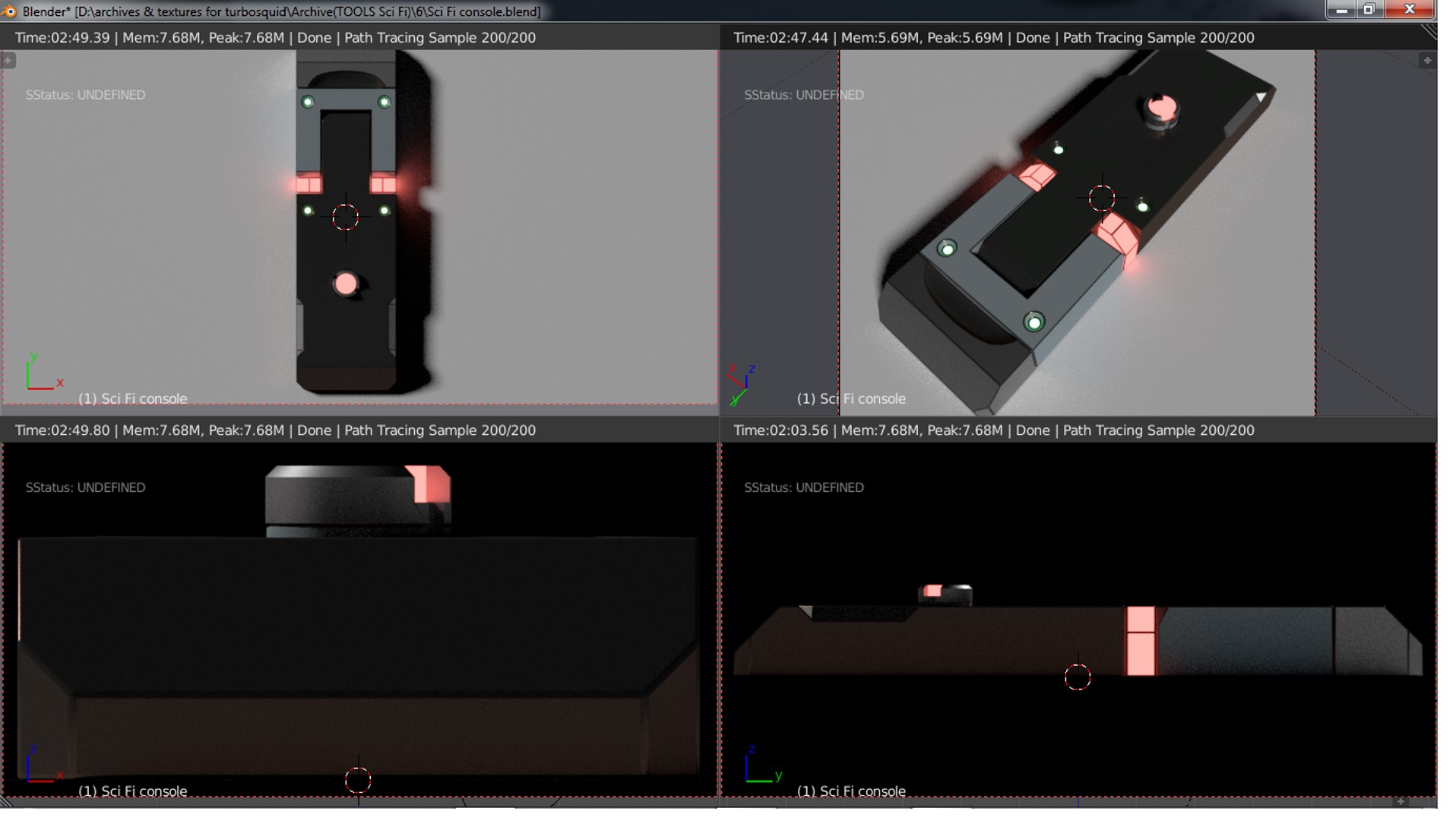This screenshot has height=821, width=1456.
Task: Click the Sci Fi console label in the top view
Action: tap(133, 398)
